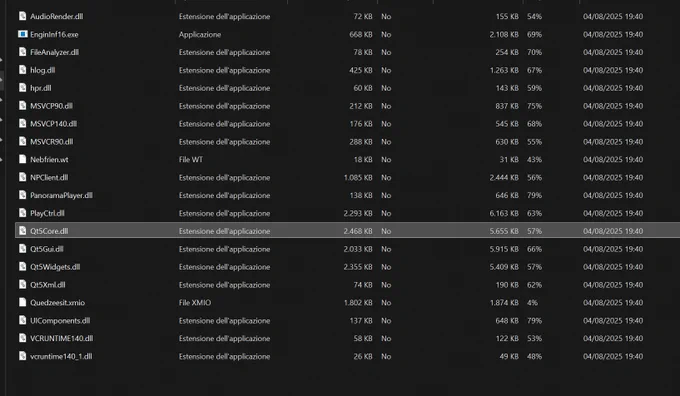Select the Qt5Xml.dll file name
680x396 pixels.
click(x=48, y=285)
